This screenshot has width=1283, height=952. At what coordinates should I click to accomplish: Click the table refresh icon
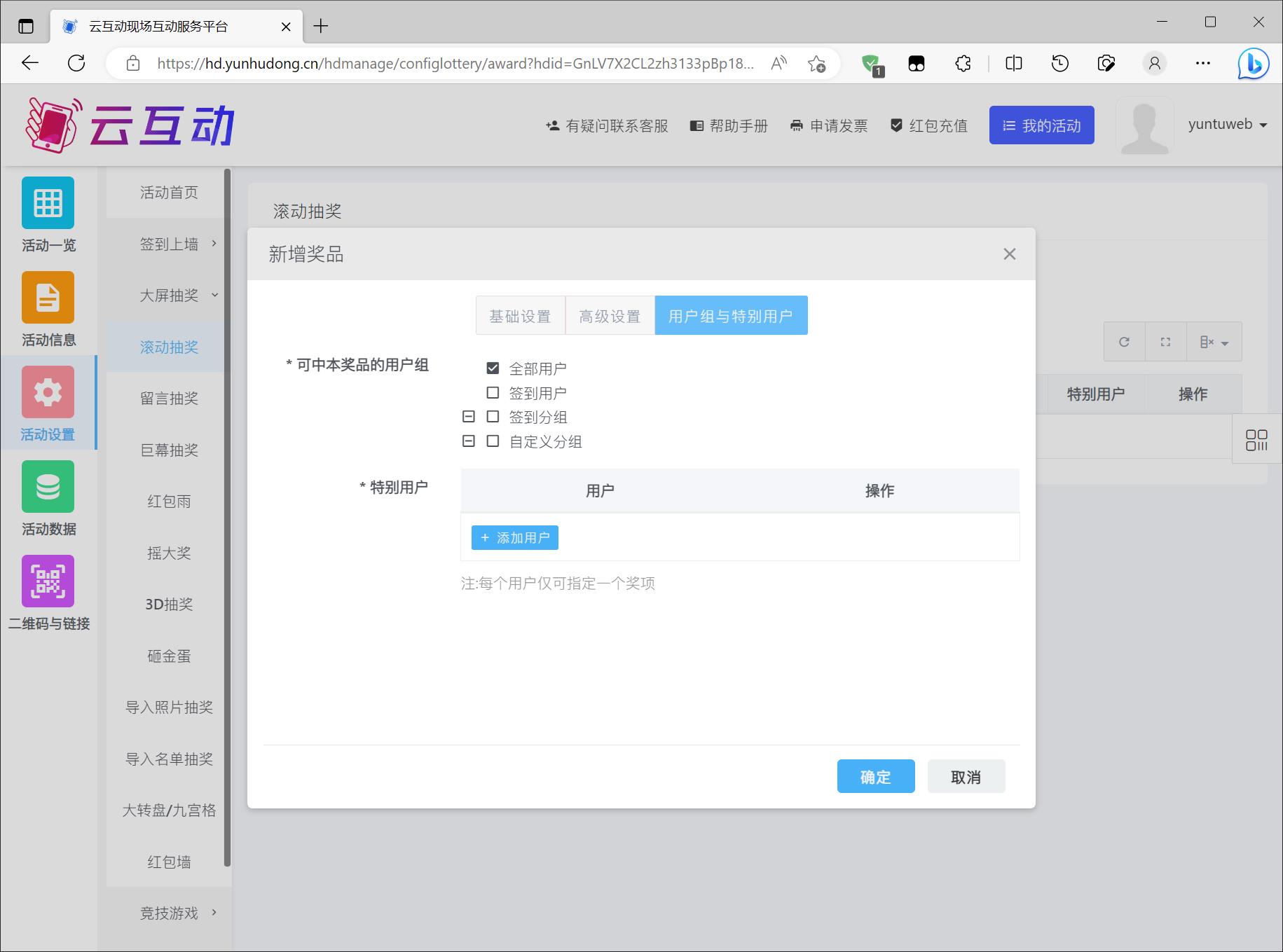(x=1124, y=342)
